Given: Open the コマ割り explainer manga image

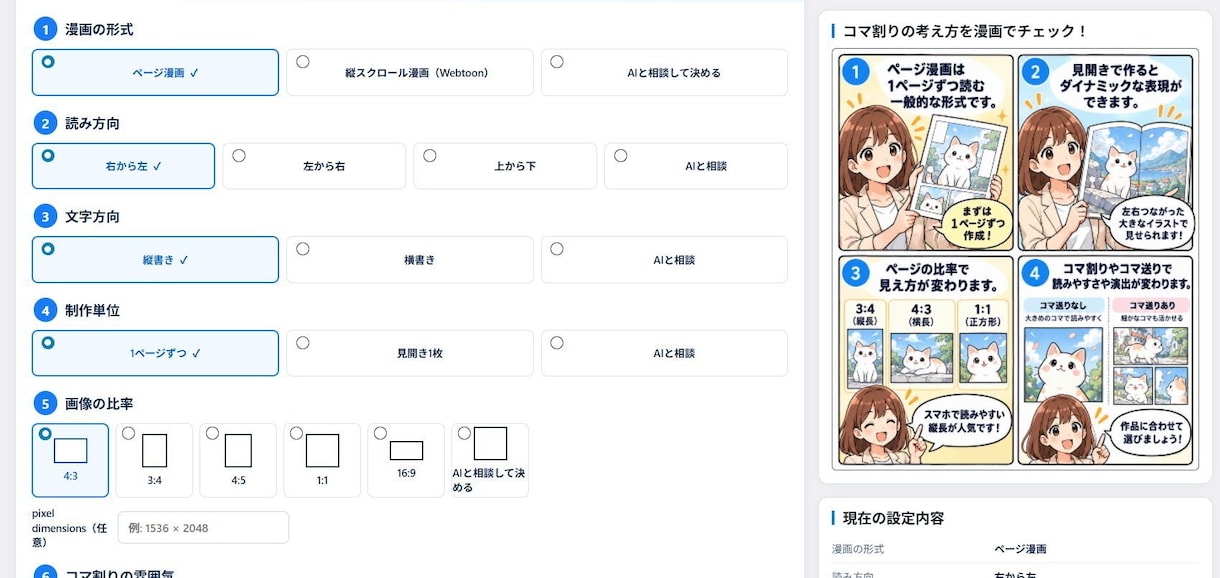Looking at the screenshot, I should point(1015,258).
